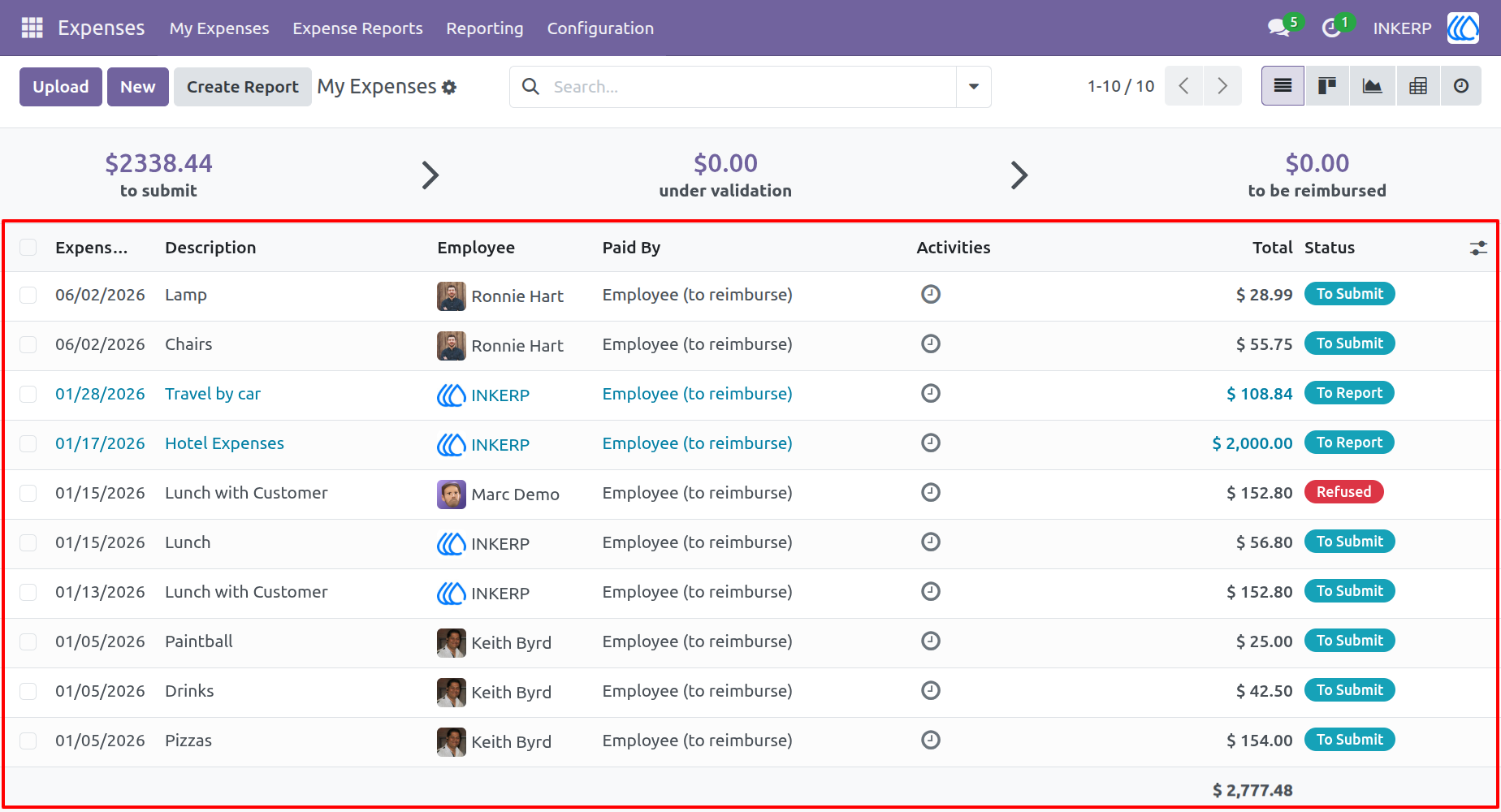This screenshot has width=1501, height=812.
Task: Open the activities clock icon in navbar
Action: click(1330, 28)
